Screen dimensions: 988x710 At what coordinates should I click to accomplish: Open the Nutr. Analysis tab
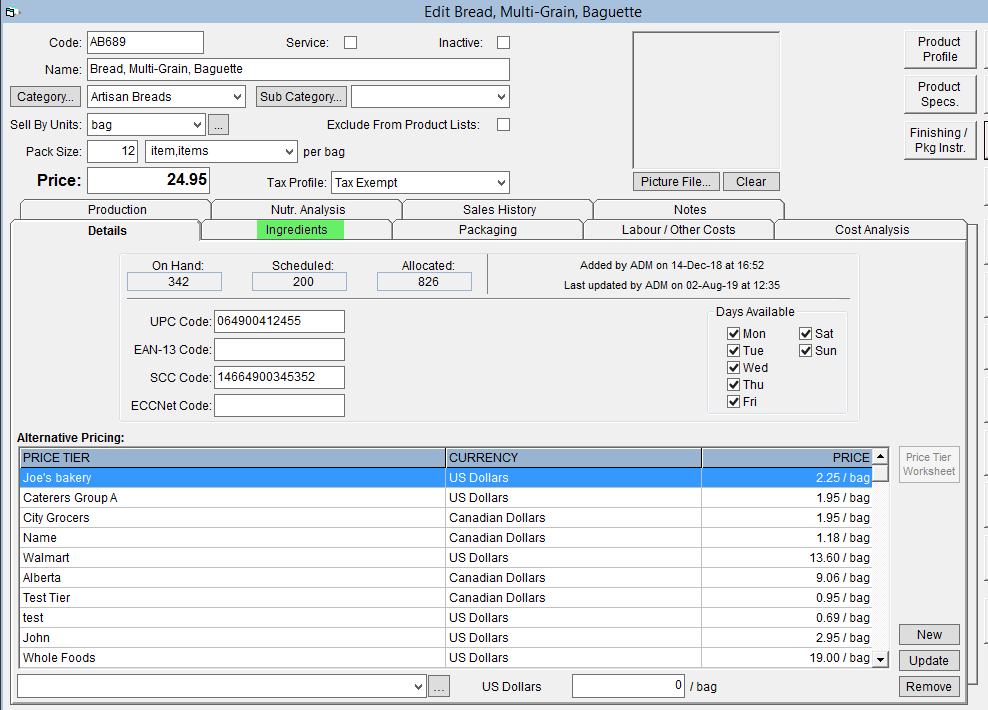tap(308, 209)
